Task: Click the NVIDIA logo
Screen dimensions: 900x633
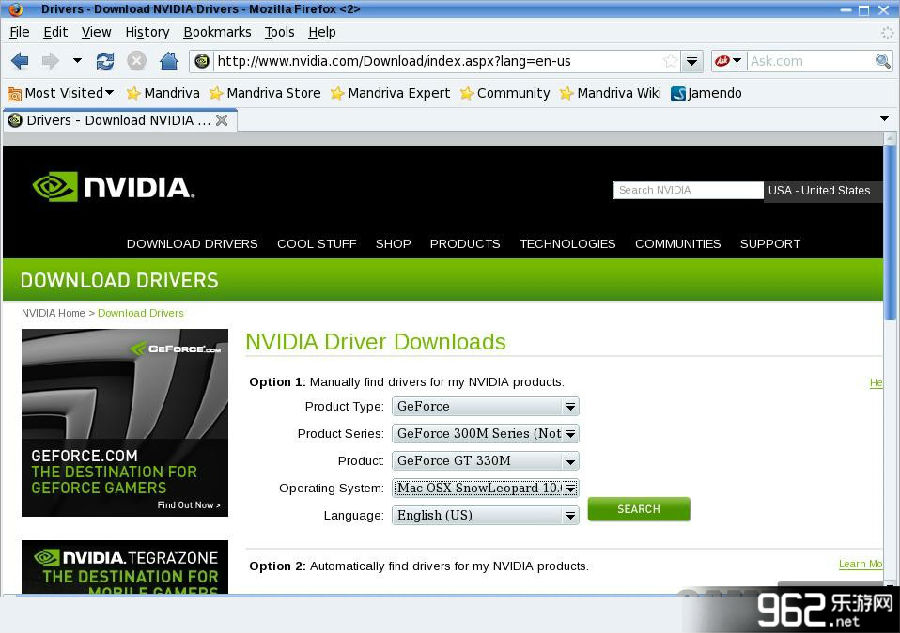Action: (x=113, y=187)
